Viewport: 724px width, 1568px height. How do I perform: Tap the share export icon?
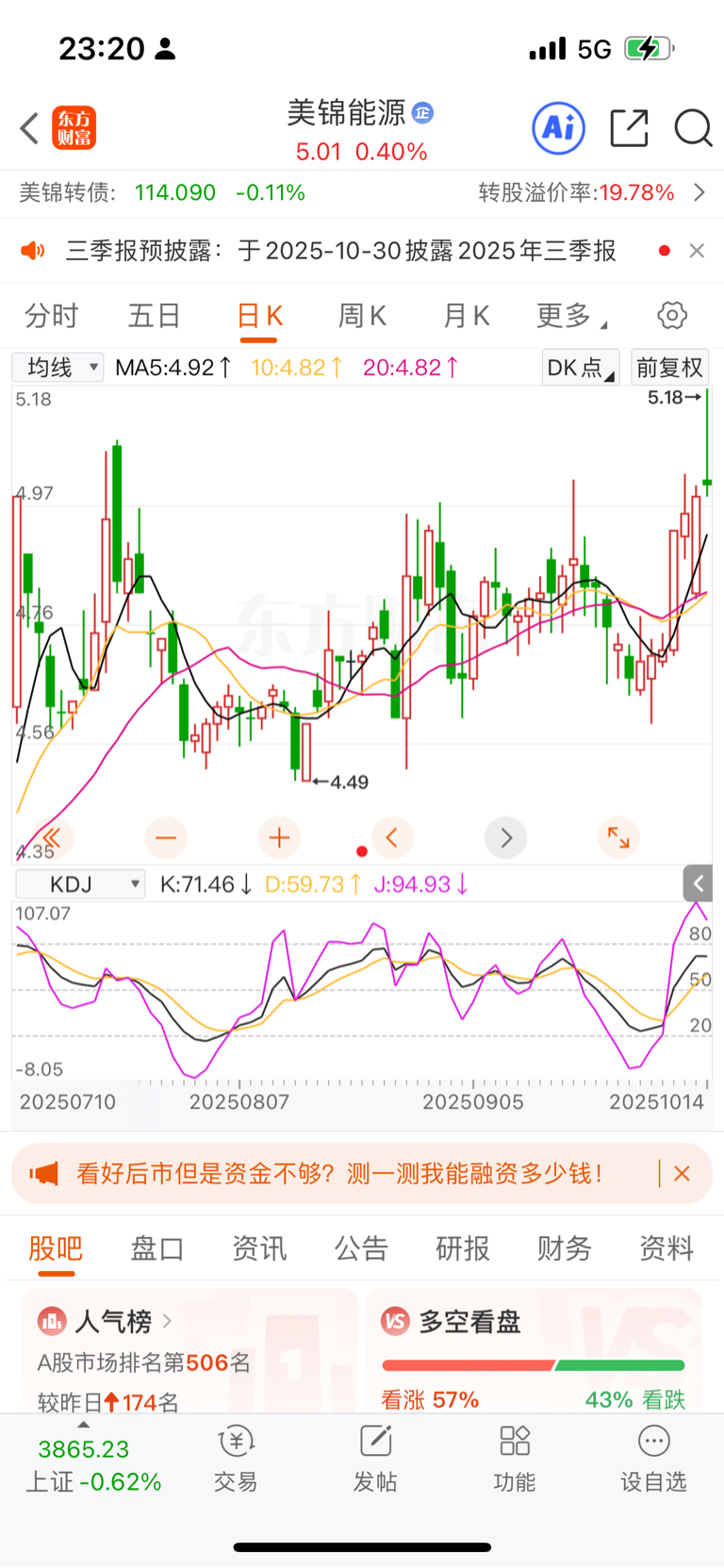[629, 127]
